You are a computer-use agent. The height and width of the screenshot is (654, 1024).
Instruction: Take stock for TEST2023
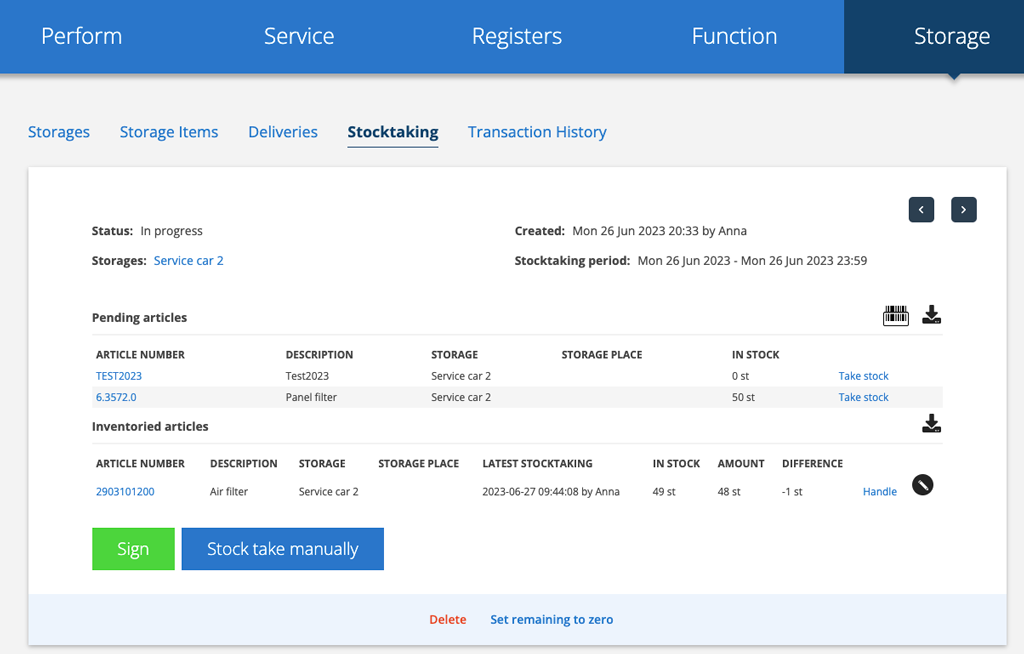coord(863,376)
